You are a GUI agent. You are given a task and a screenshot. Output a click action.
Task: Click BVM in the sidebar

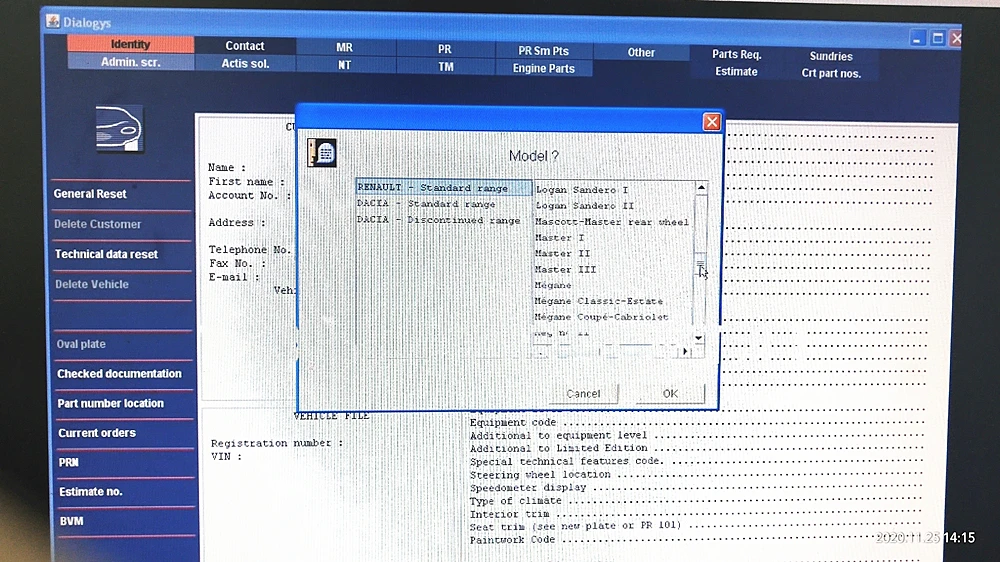pos(71,521)
